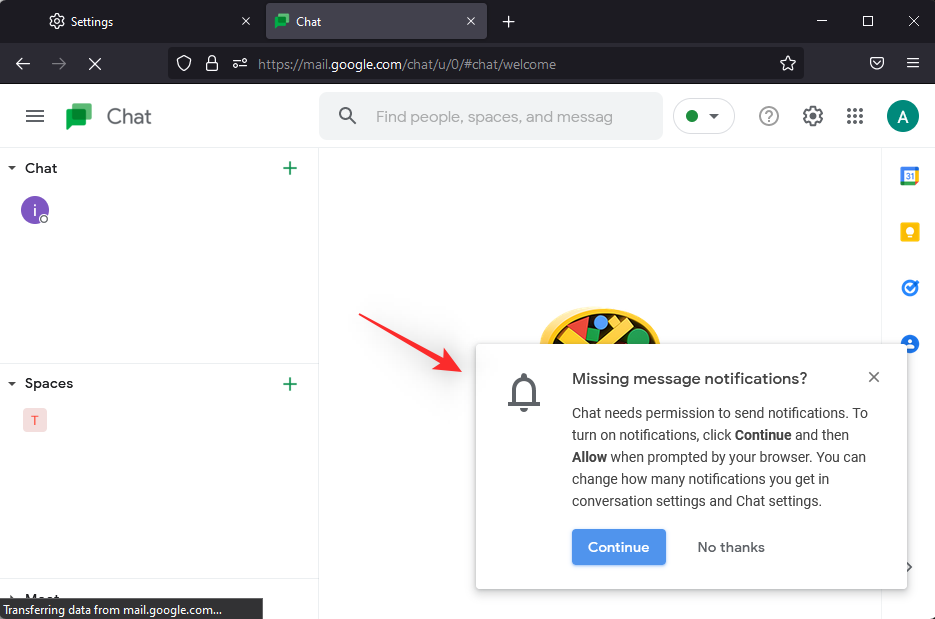Viewport: 935px width, 619px height.
Task: Open the Google apps grid
Action: pyautogui.click(x=854, y=116)
